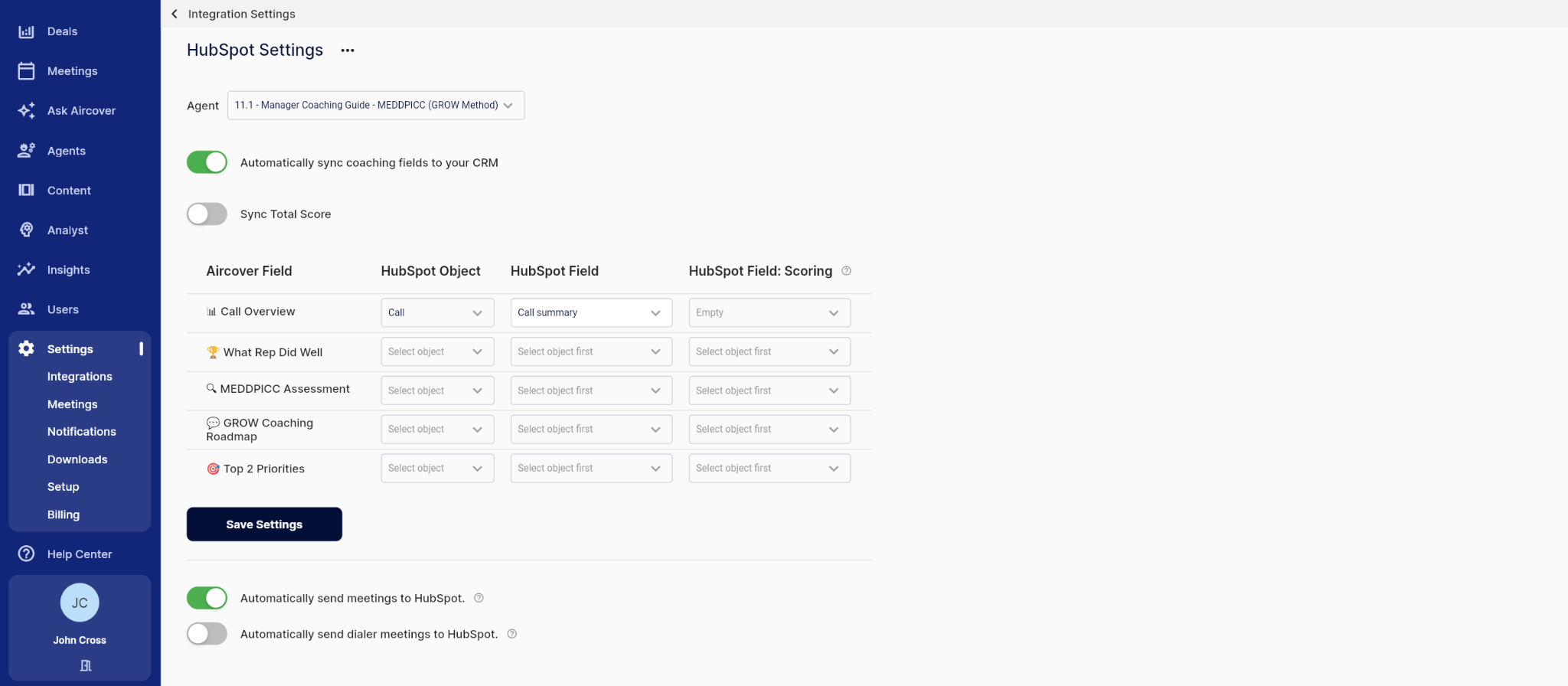Click the Deals bar chart icon

[26, 31]
